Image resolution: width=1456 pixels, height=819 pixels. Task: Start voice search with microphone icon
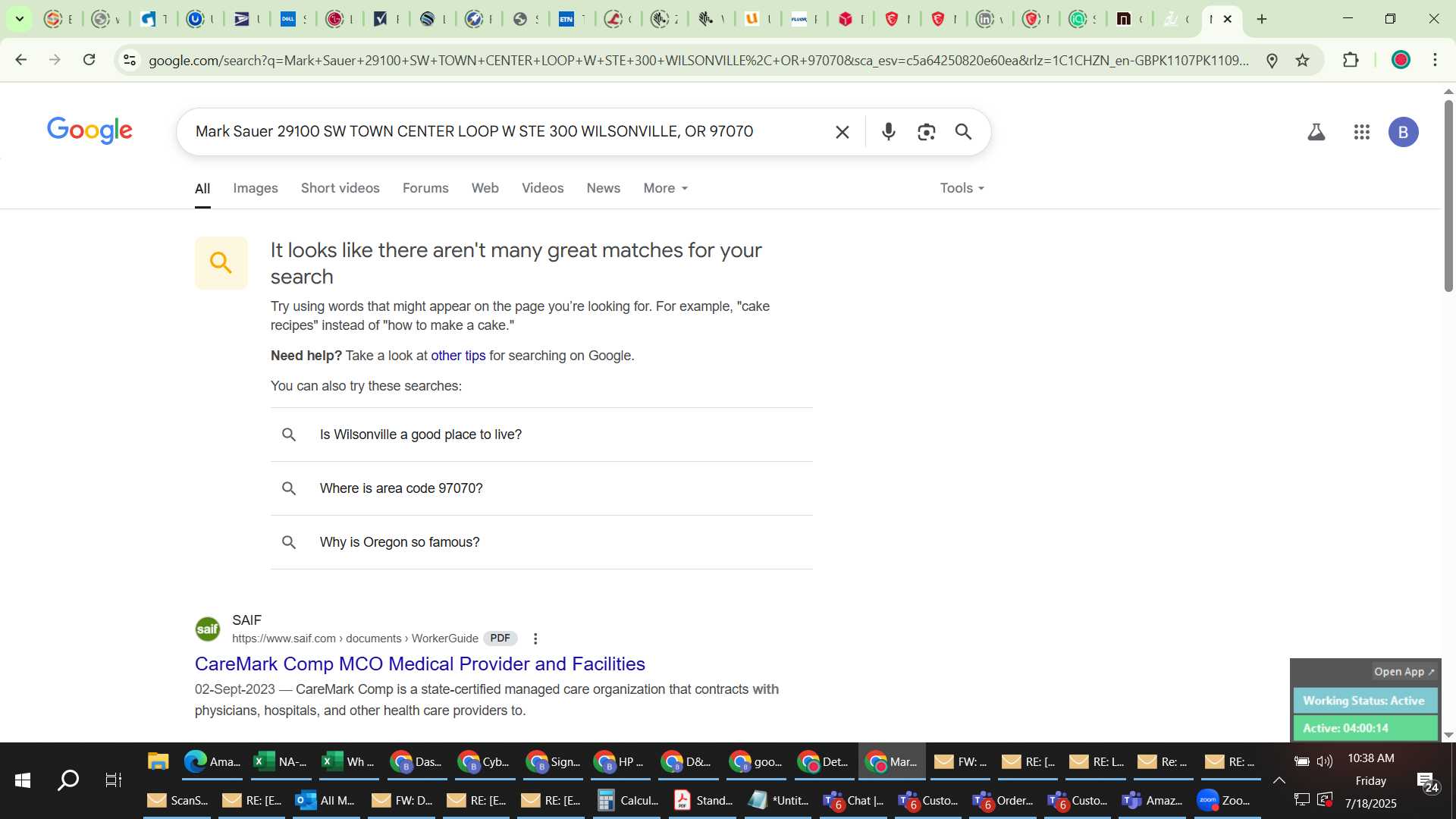click(x=888, y=132)
